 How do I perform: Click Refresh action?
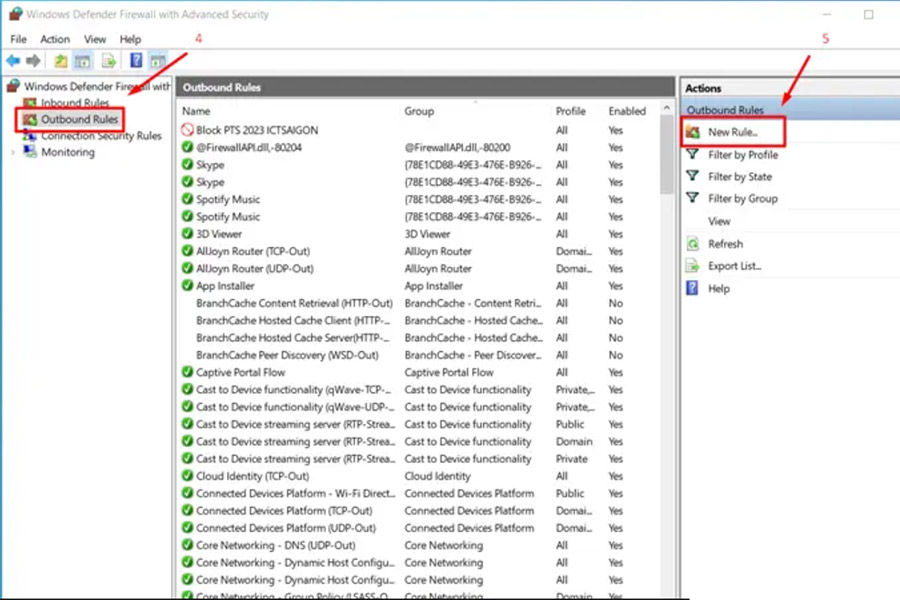click(x=726, y=244)
